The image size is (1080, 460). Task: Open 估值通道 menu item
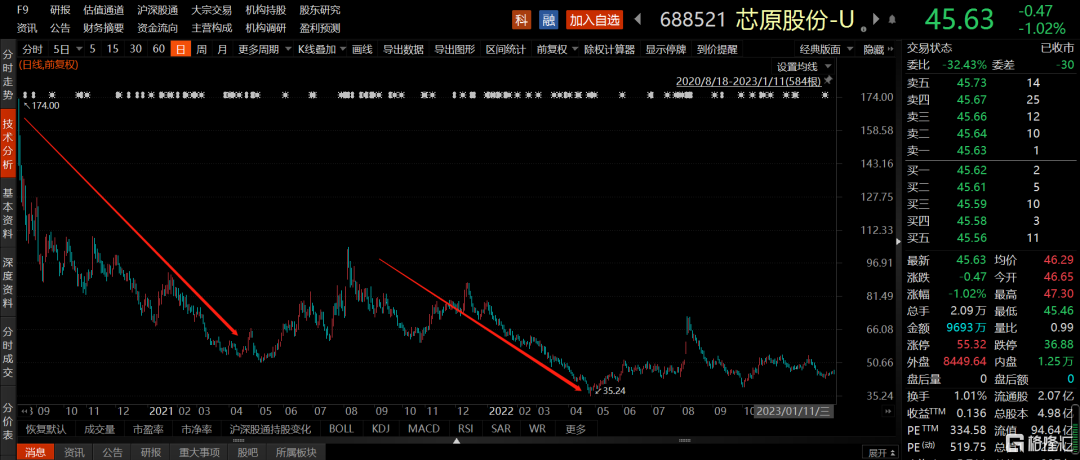[103, 10]
